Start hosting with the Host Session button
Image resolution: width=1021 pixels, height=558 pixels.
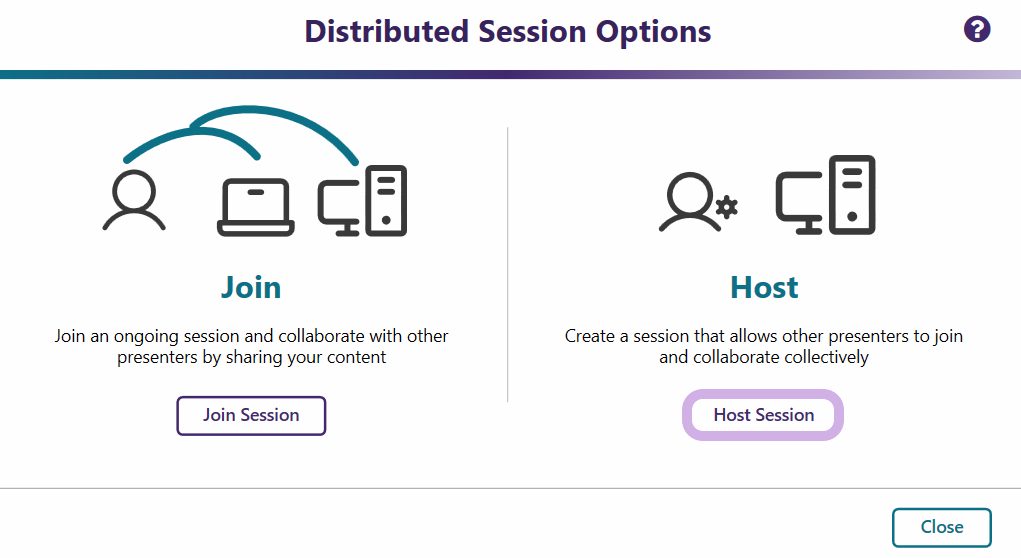tap(764, 415)
